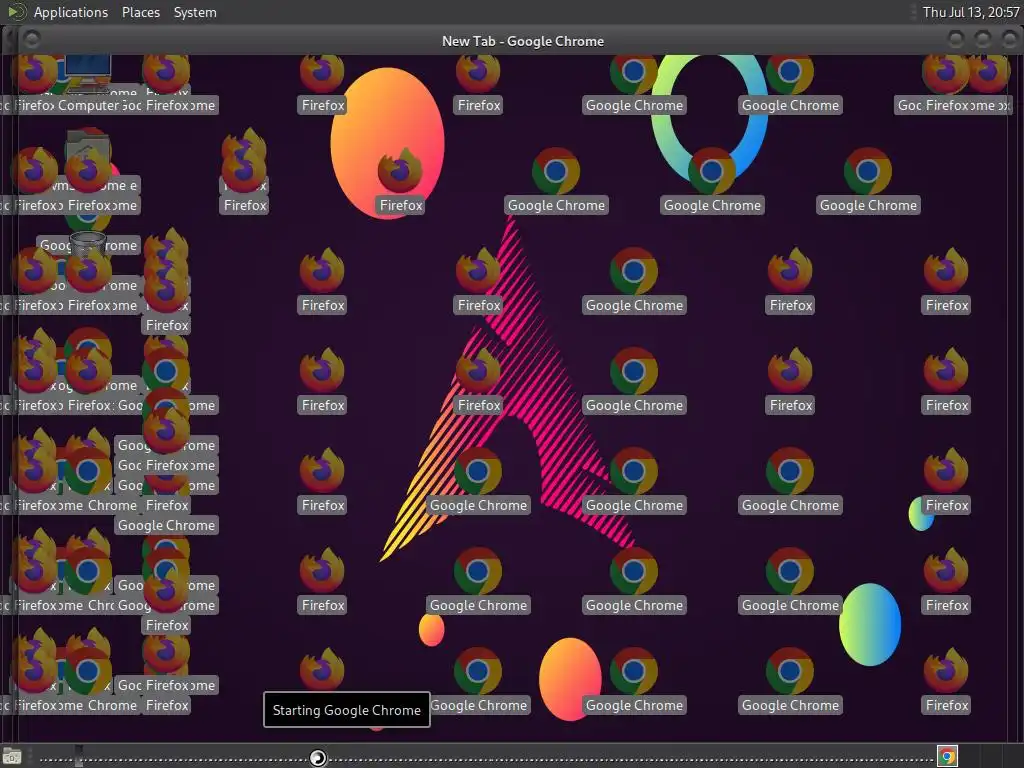Select Firefox icon nearest the Arch logo's top point
The image size is (1024, 768).
(x=478, y=271)
